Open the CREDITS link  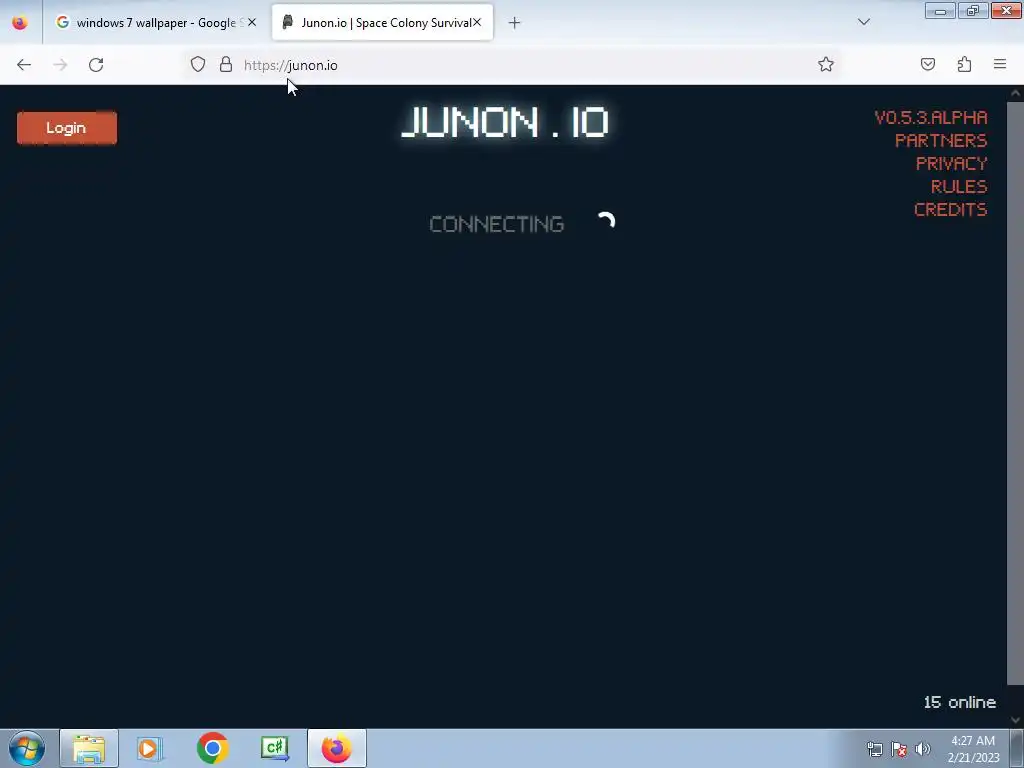click(x=950, y=210)
